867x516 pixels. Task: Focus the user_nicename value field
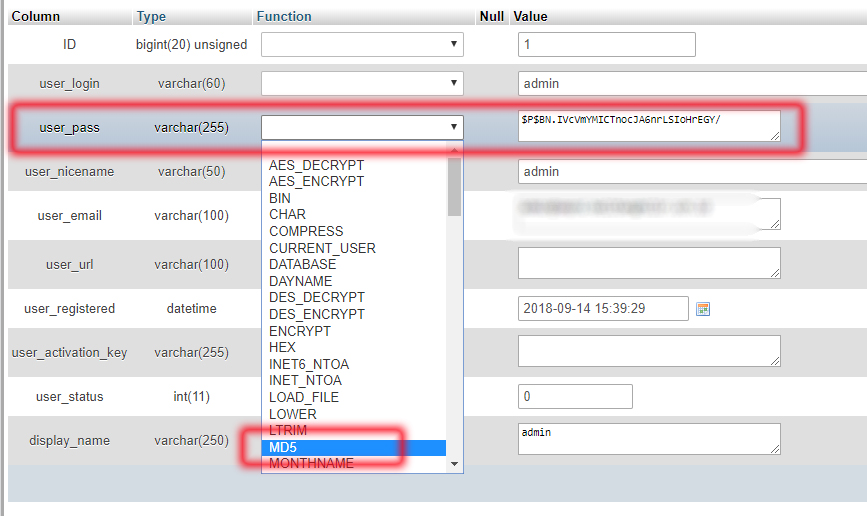coord(692,172)
